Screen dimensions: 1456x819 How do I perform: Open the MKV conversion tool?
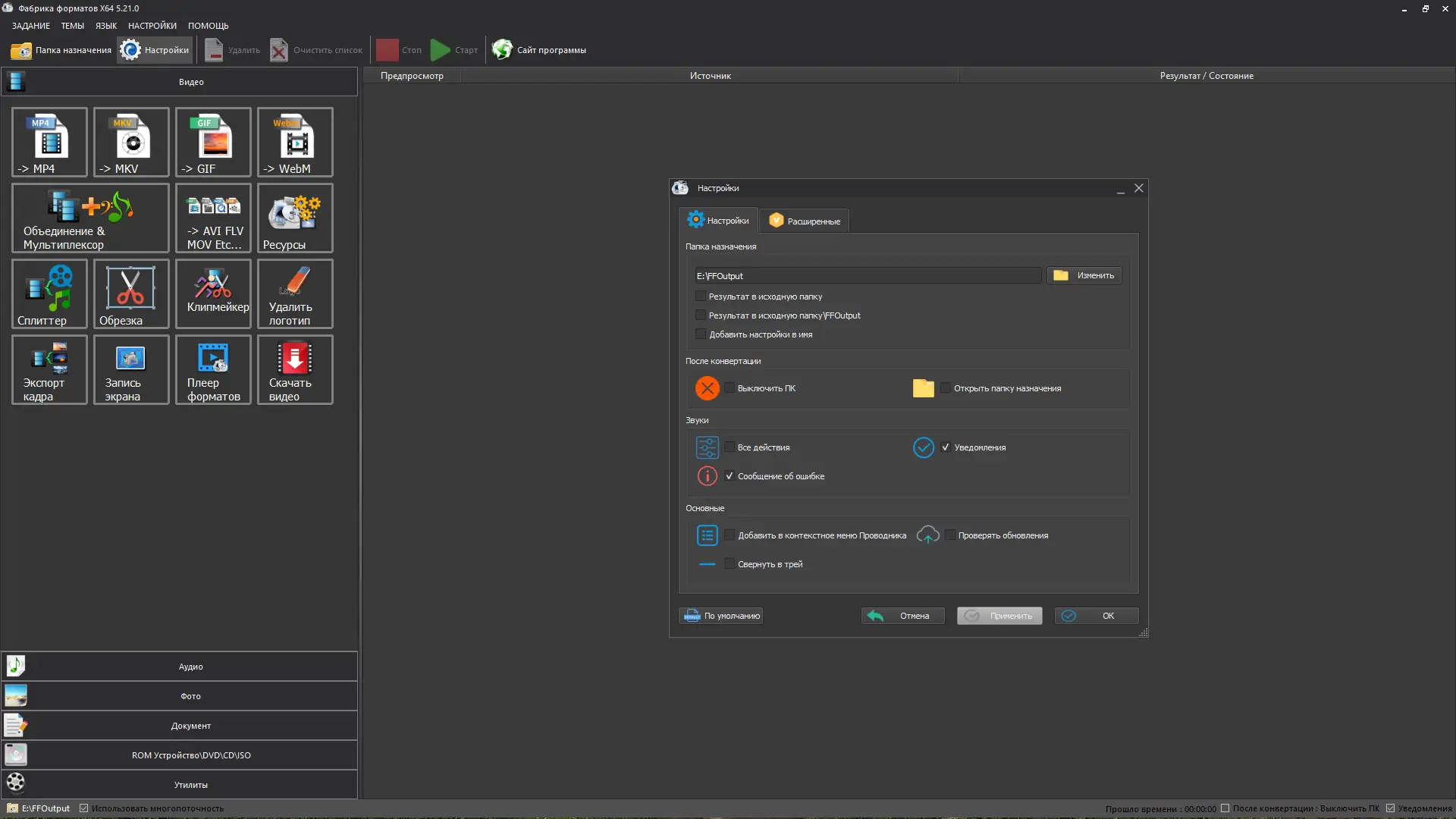(x=131, y=142)
